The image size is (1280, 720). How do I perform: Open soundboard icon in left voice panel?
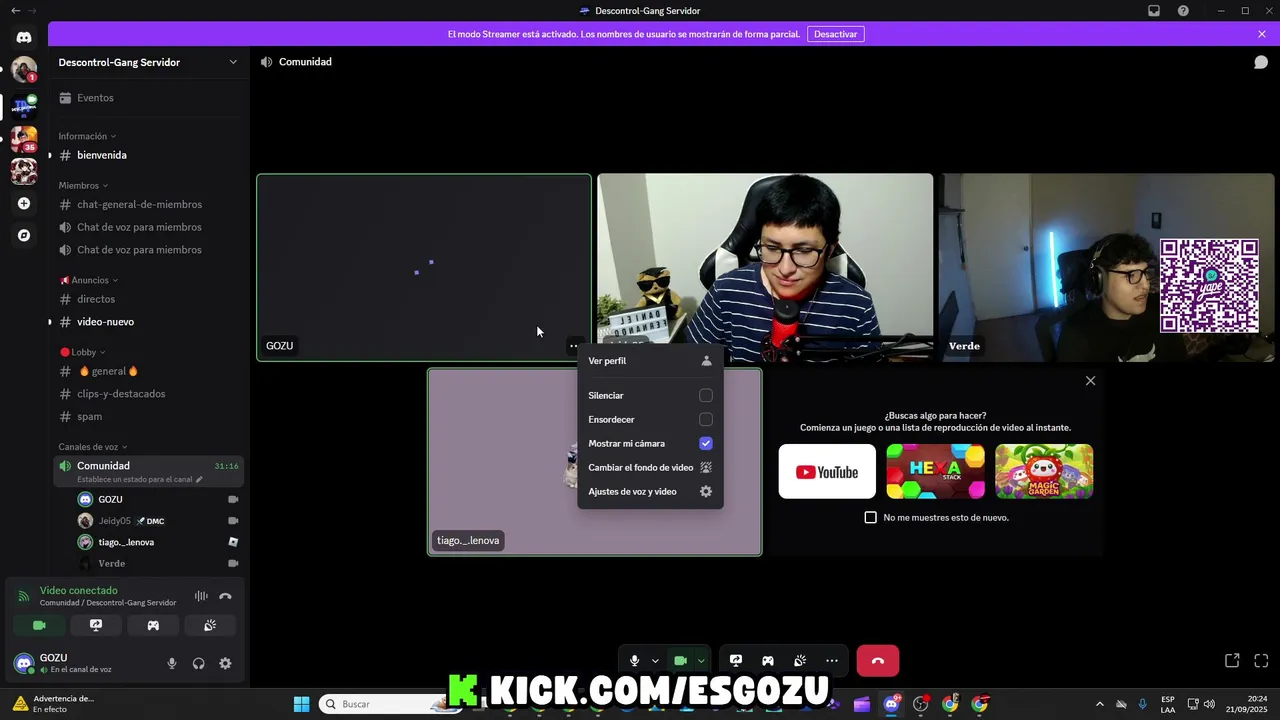210,625
